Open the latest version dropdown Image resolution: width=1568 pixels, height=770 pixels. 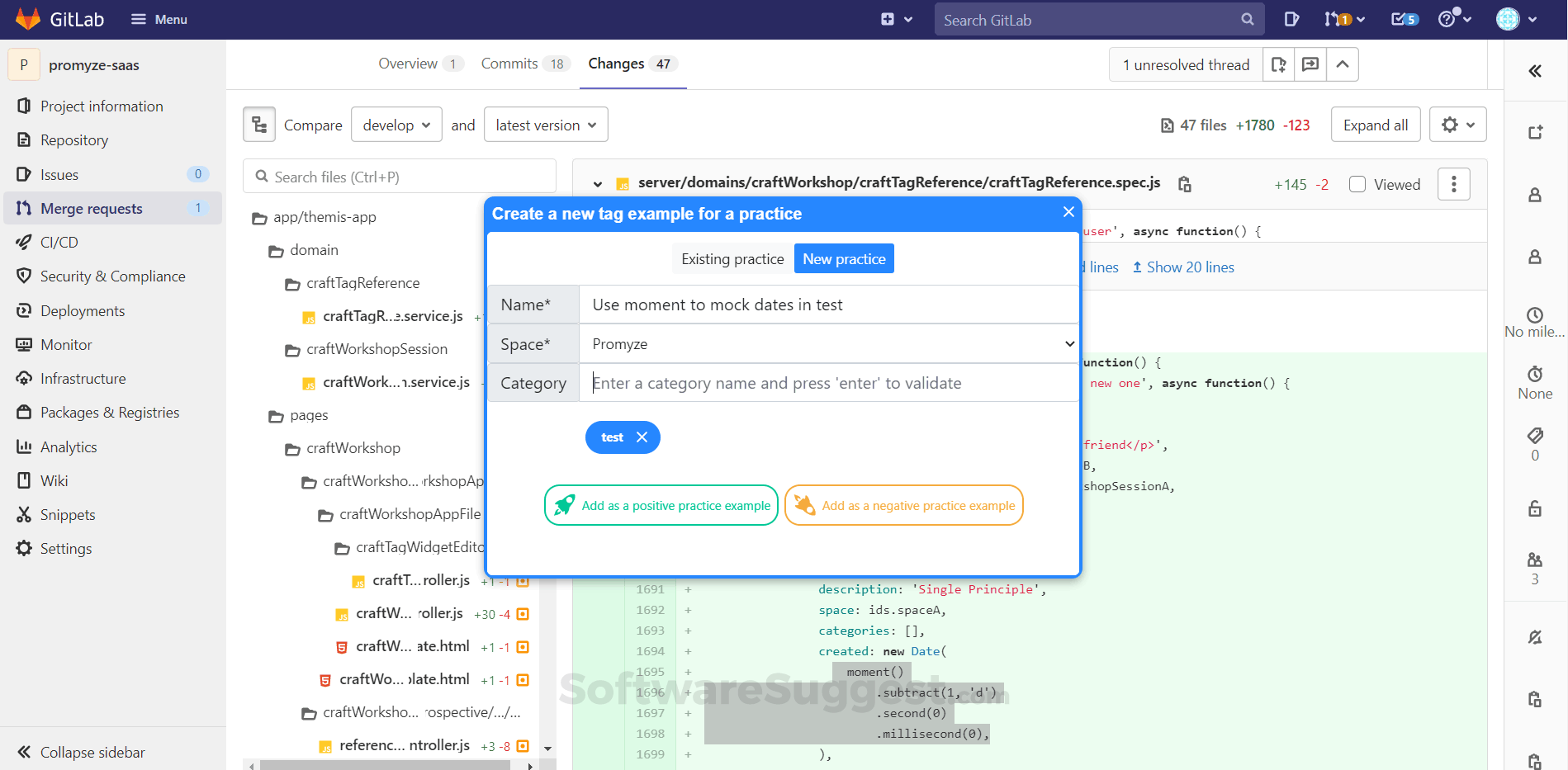pyautogui.click(x=546, y=125)
